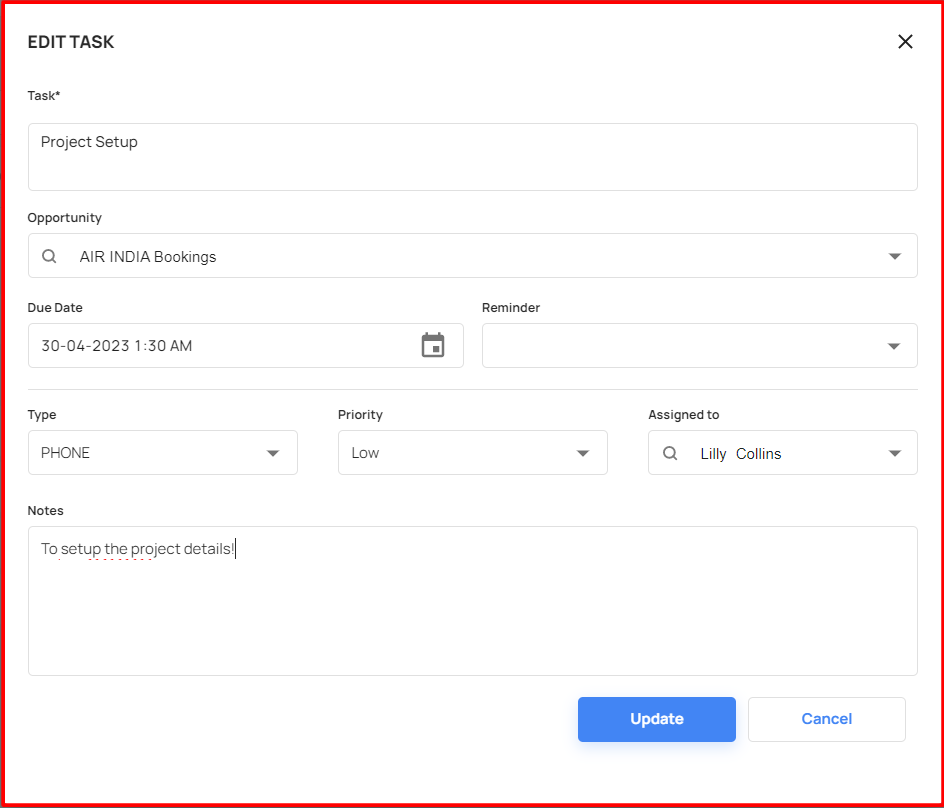Click the Assigned to search icon
This screenshot has height=808, width=944.
pos(670,453)
